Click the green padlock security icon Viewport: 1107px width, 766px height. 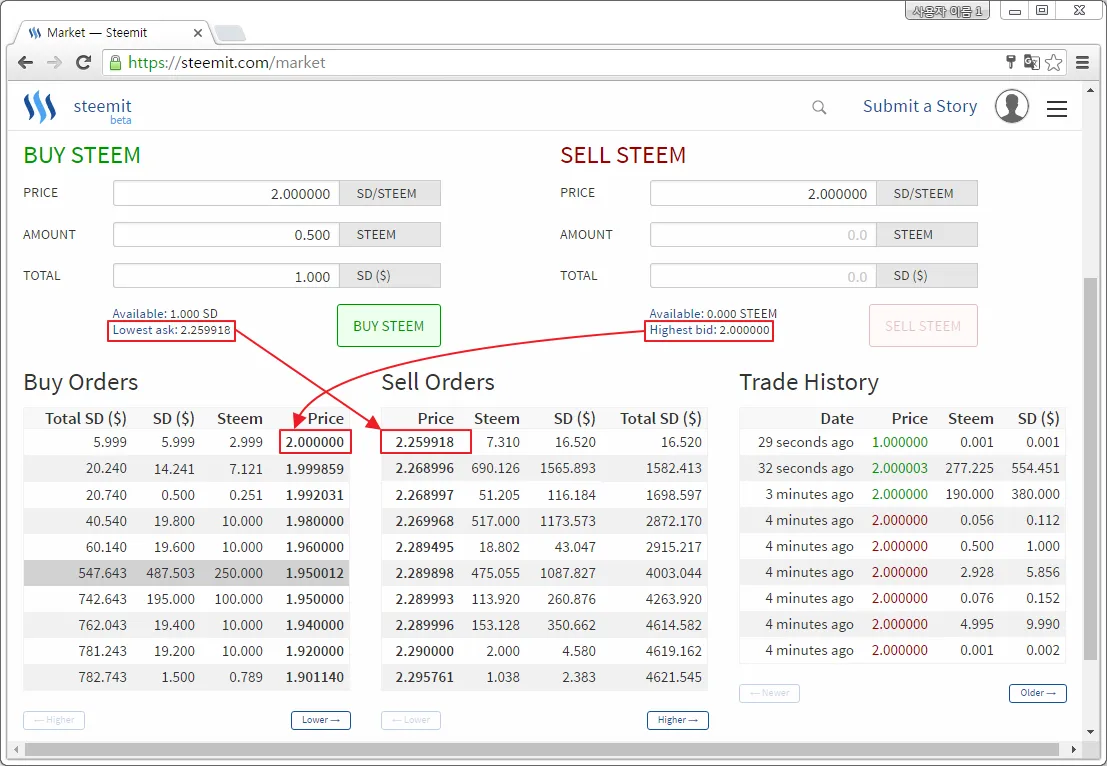(x=115, y=63)
